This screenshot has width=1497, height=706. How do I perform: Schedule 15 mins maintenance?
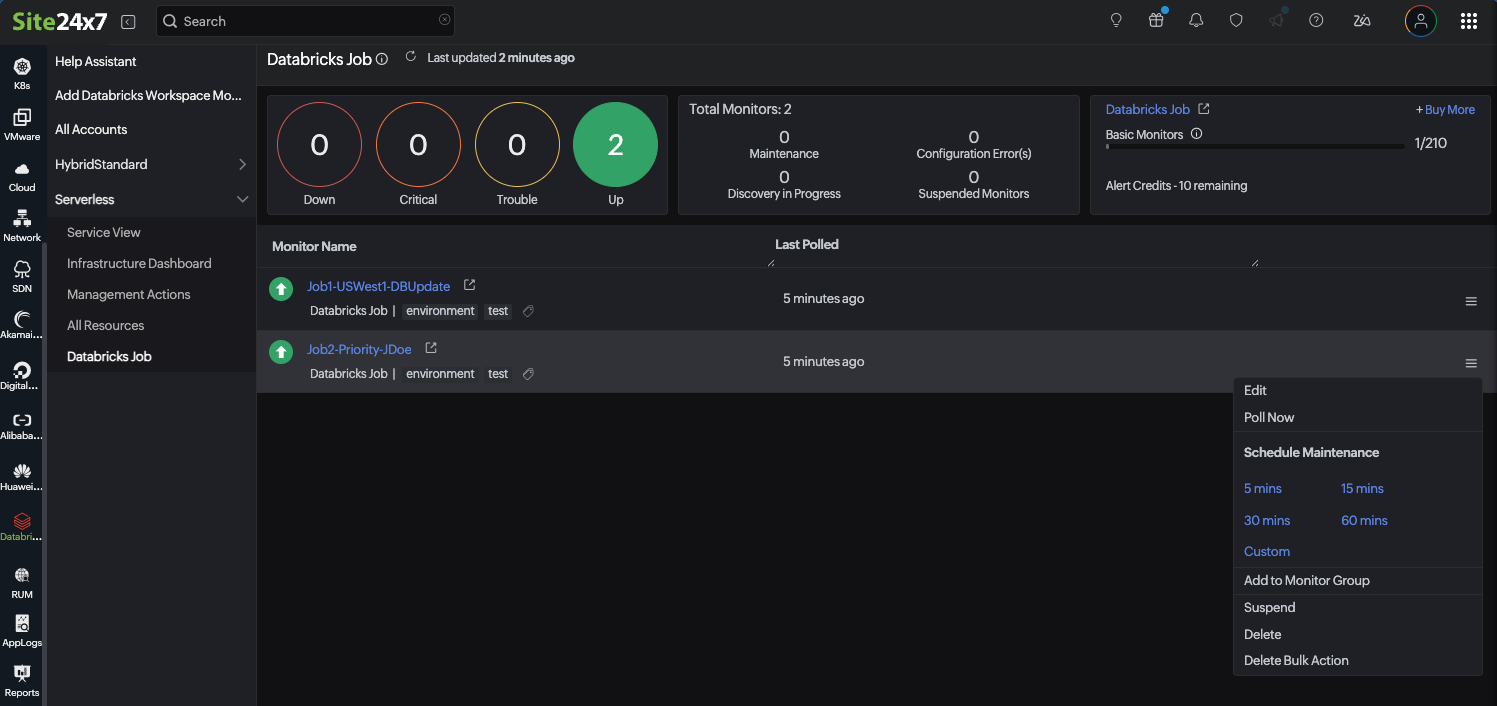(x=1362, y=489)
